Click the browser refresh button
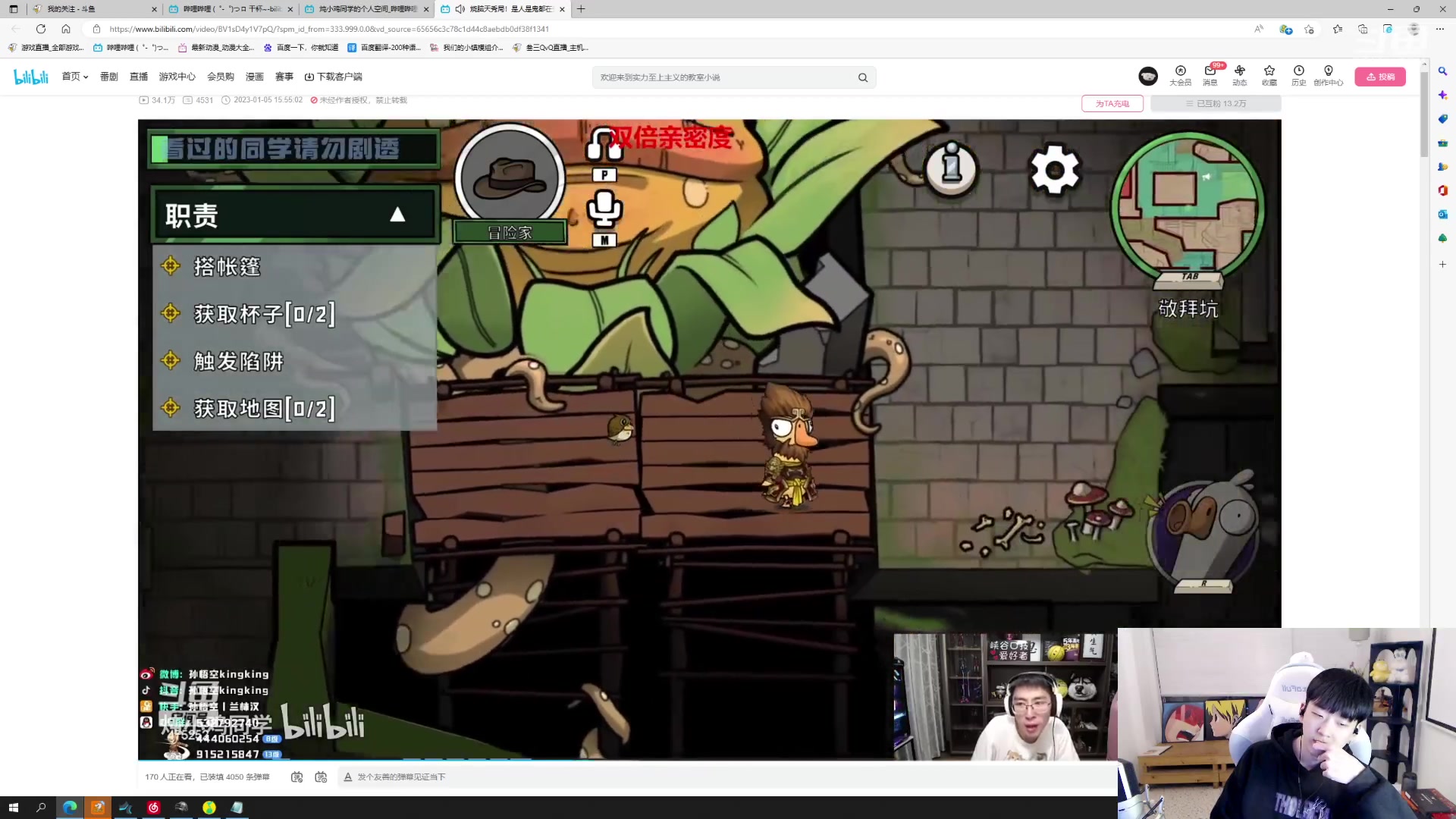The width and height of the screenshot is (1456, 819). tap(41, 29)
